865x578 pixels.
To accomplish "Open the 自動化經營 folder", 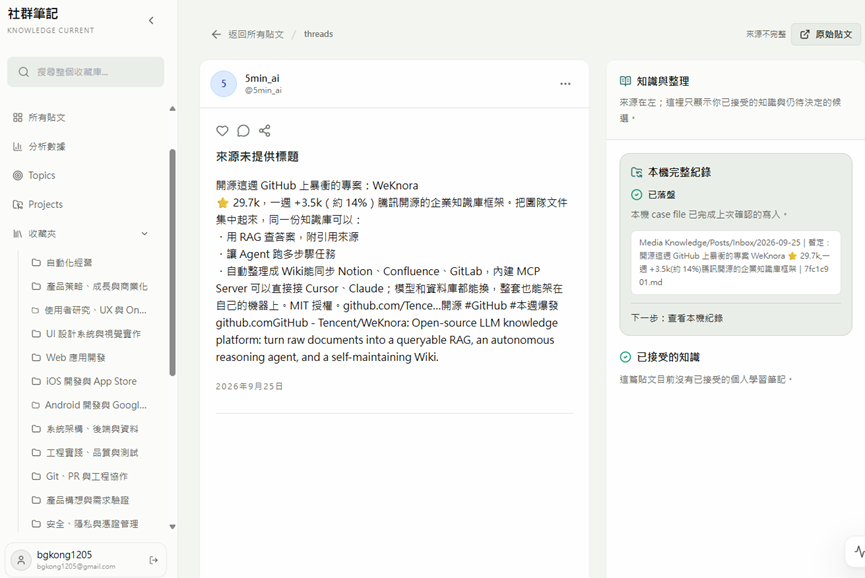I will click(69, 263).
